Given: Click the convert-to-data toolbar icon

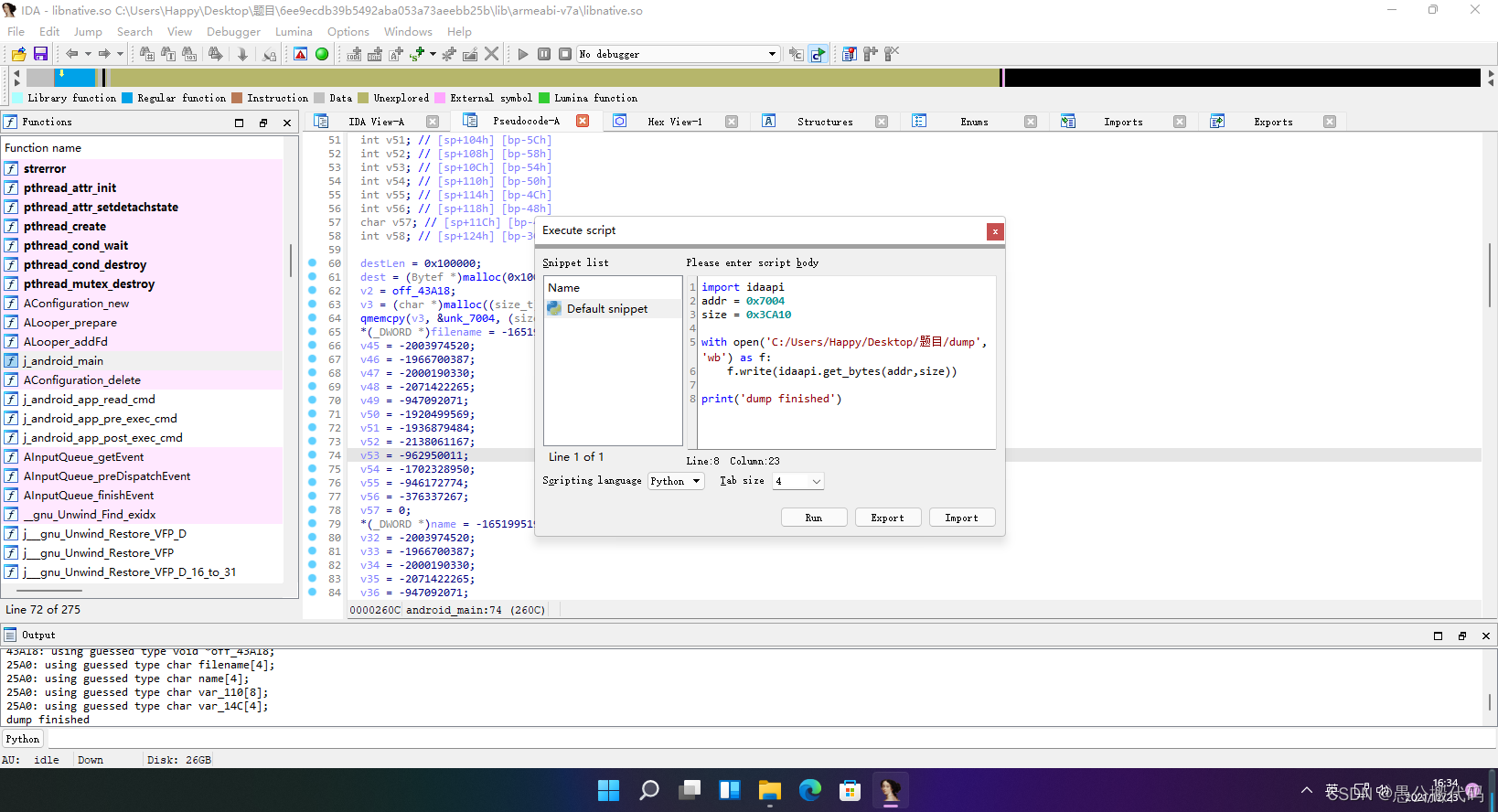Looking at the screenshot, I should click(375, 54).
